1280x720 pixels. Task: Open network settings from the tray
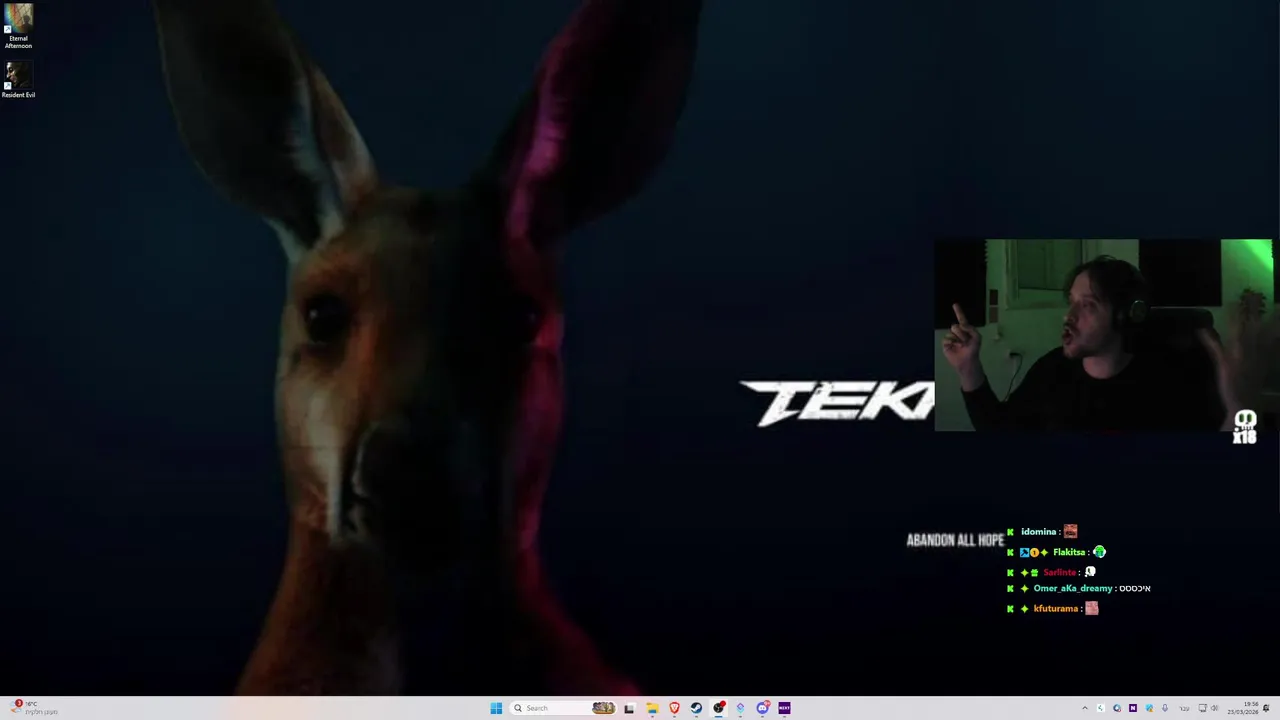click(x=1203, y=708)
